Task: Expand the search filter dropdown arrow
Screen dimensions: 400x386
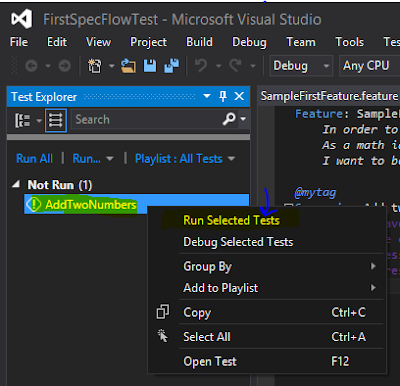Action: pos(243,119)
